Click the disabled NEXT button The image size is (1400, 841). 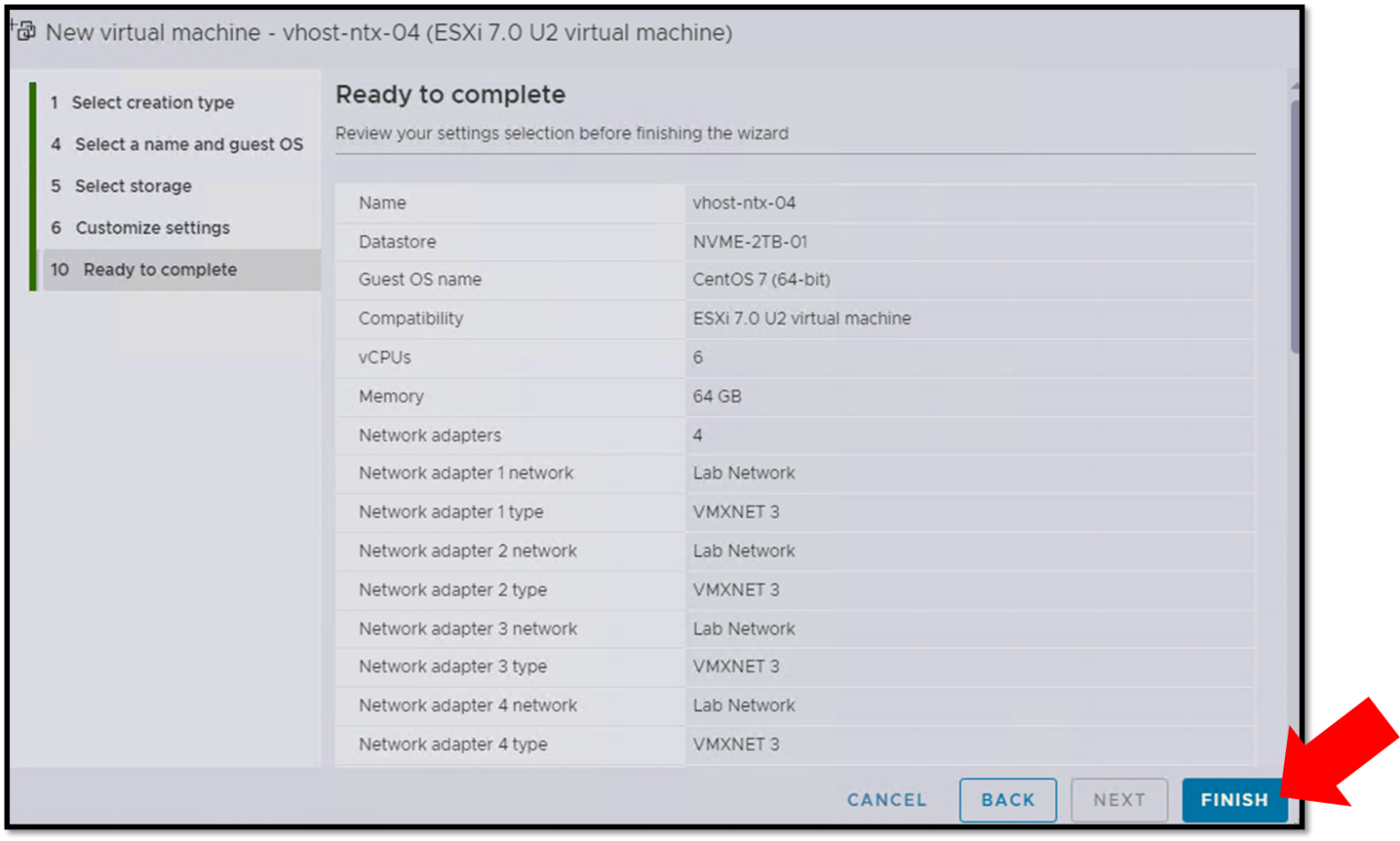[1119, 800]
